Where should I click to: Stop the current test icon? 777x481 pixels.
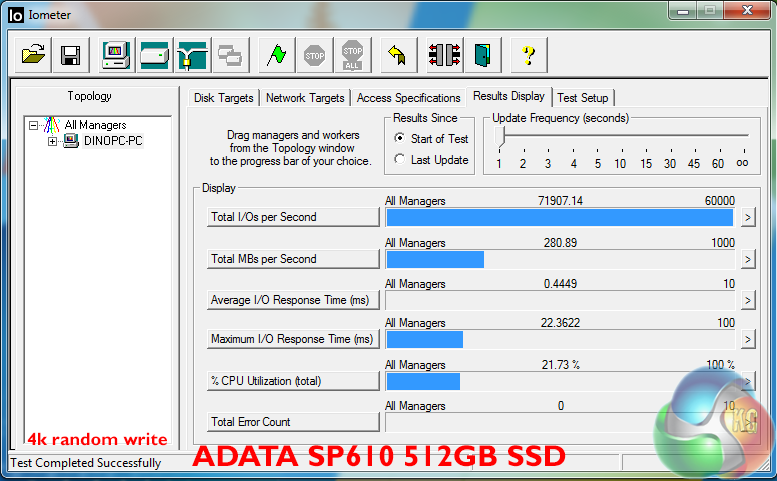click(x=315, y=54)
